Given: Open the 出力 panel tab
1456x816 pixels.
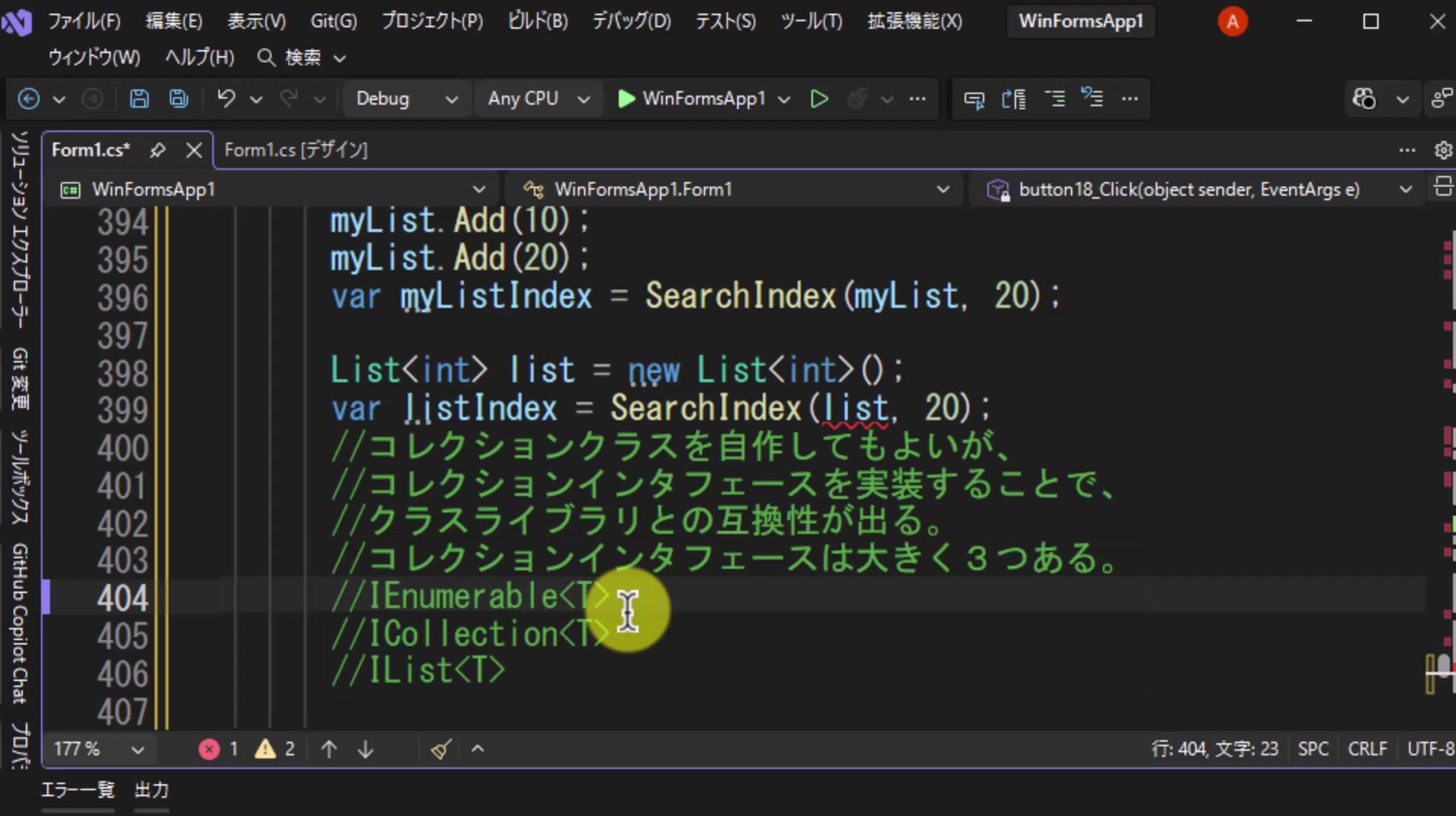Looking at the screenshot, I should [152, 790].
